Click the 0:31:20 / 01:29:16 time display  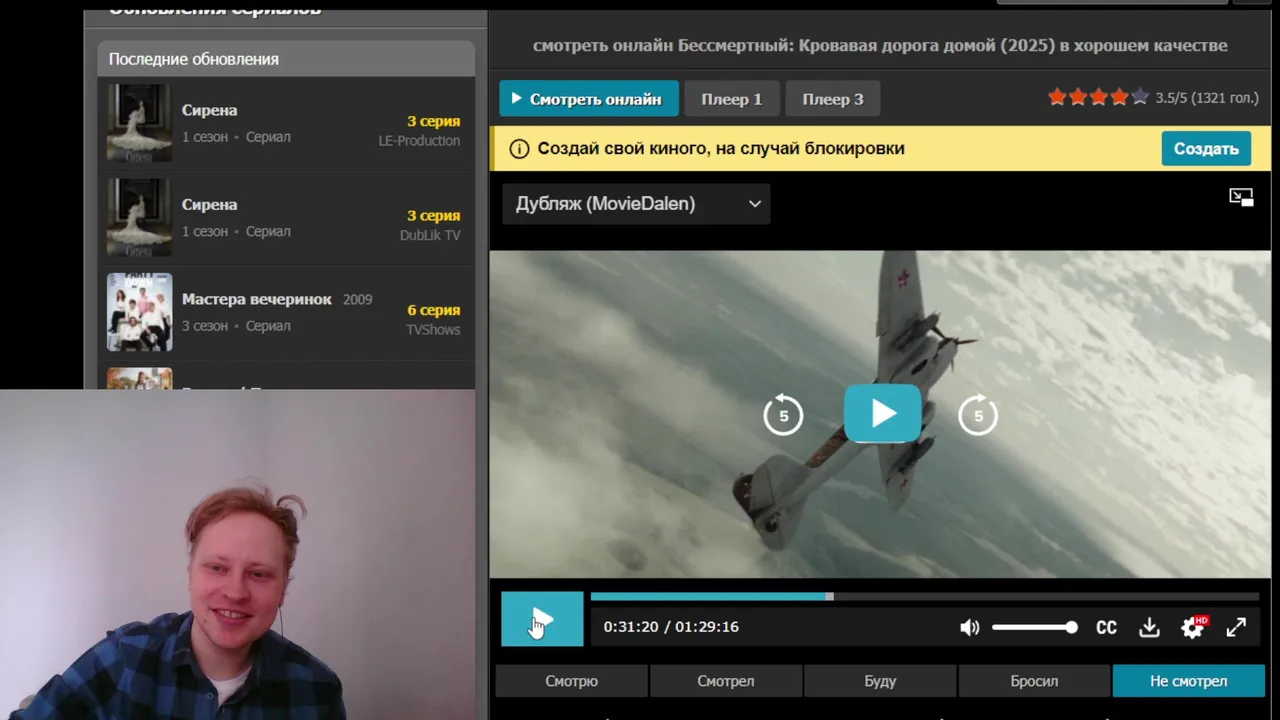coord(671,627)
